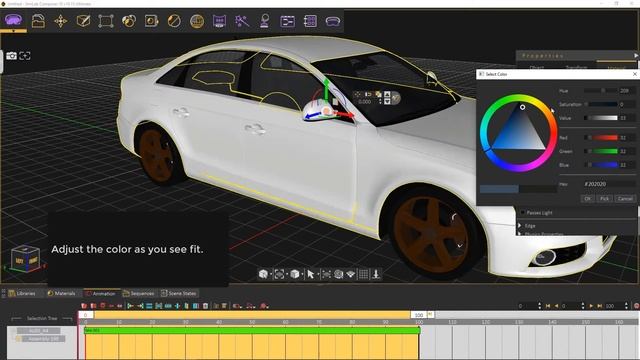Jump to animation end with skip-forward control
The image size is (640, 360).
600,306
